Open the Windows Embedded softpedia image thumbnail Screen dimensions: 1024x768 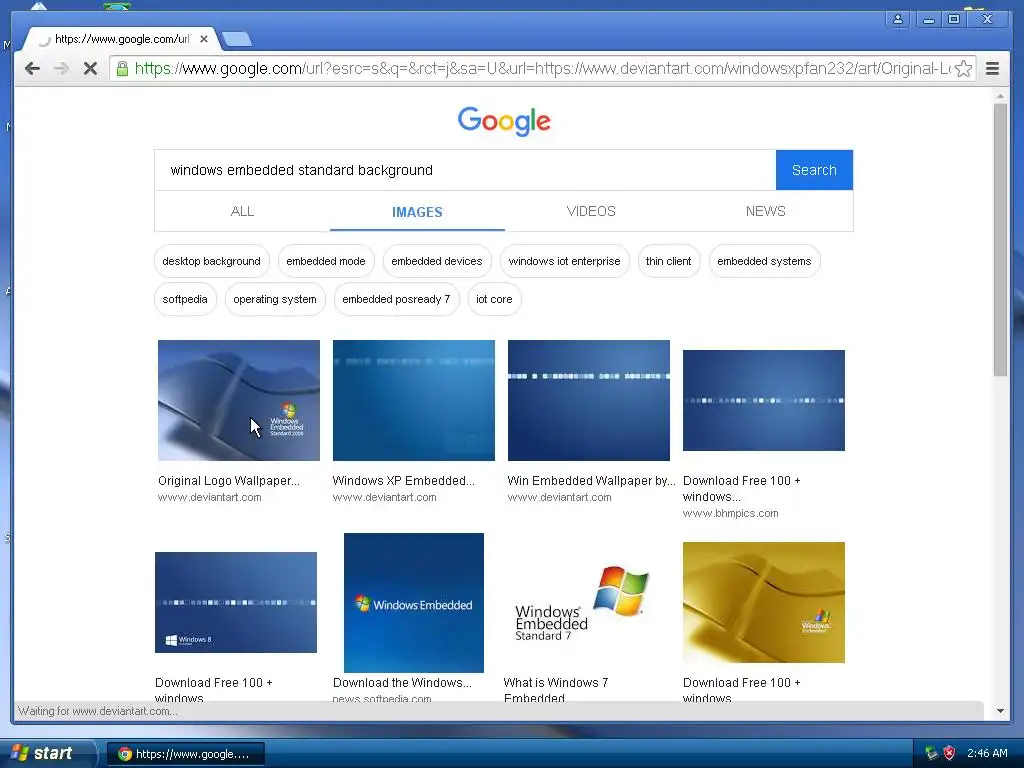413,603
